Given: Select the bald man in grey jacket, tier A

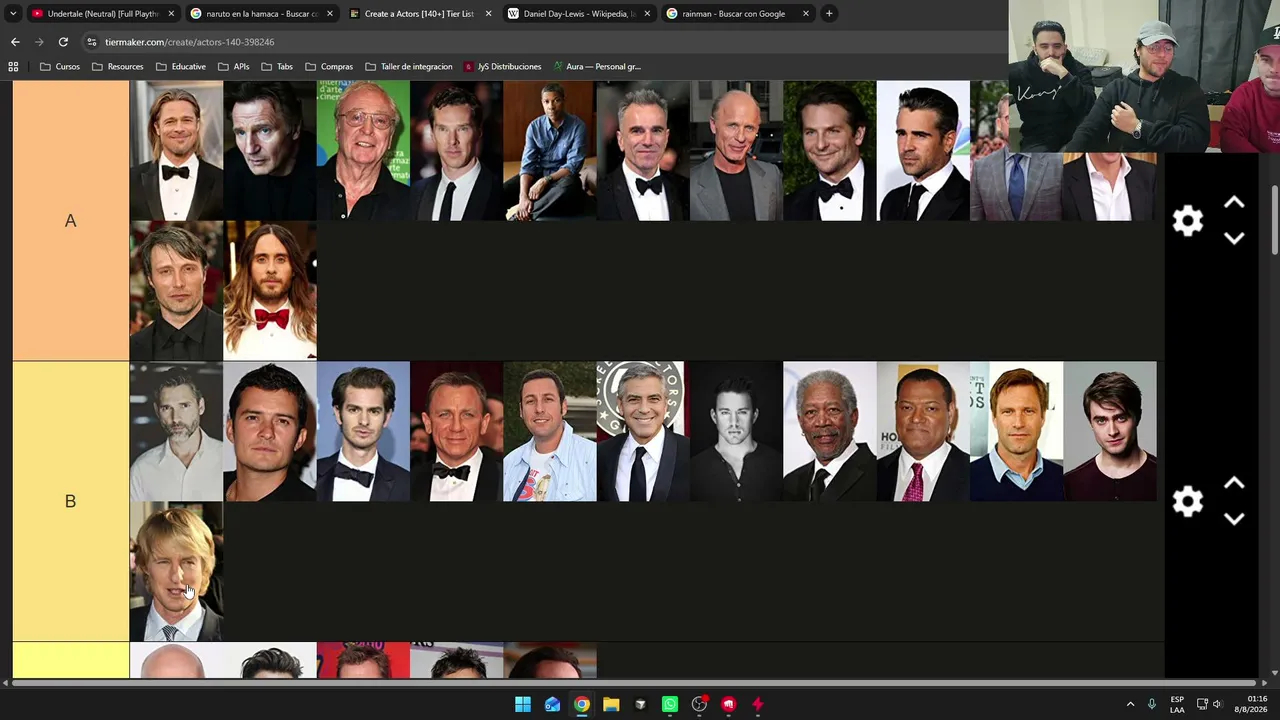Looking at the screenshot, I should coord(737,151).
